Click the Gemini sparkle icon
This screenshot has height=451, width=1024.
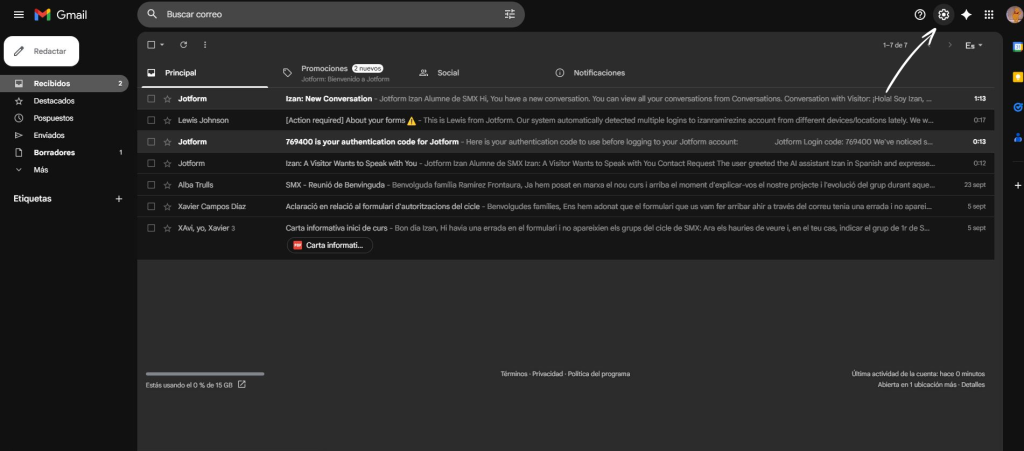pos(966,14)
